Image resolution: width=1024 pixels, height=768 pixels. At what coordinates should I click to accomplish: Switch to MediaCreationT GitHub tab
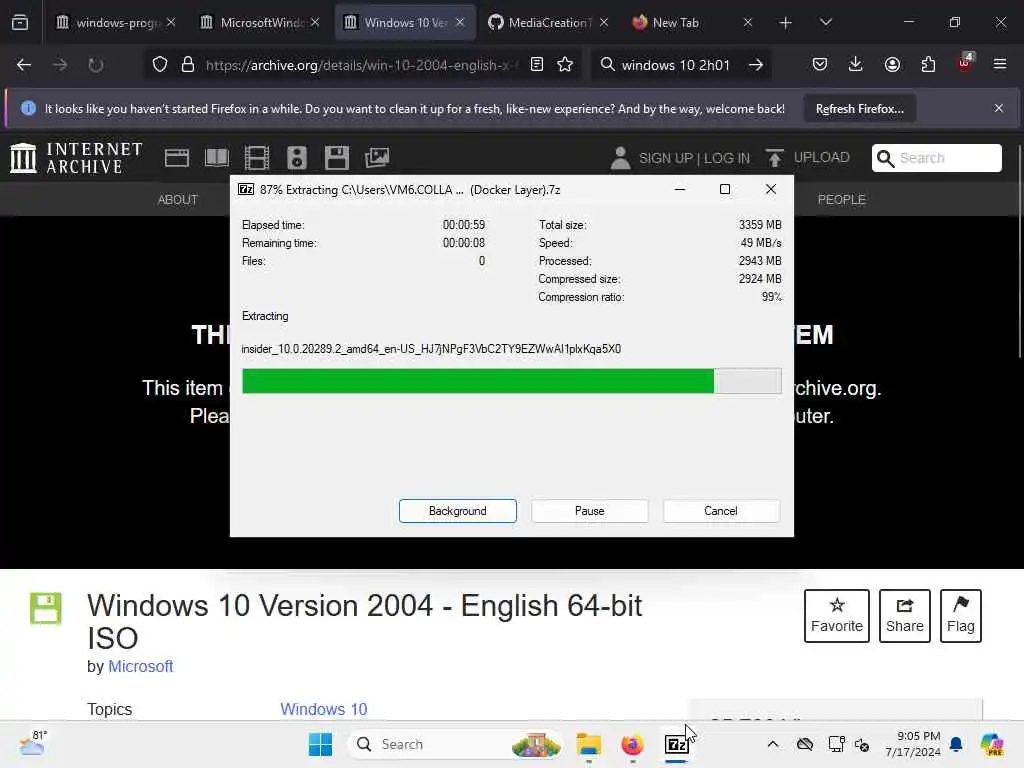pyautogui.click(x=547, y=23)
